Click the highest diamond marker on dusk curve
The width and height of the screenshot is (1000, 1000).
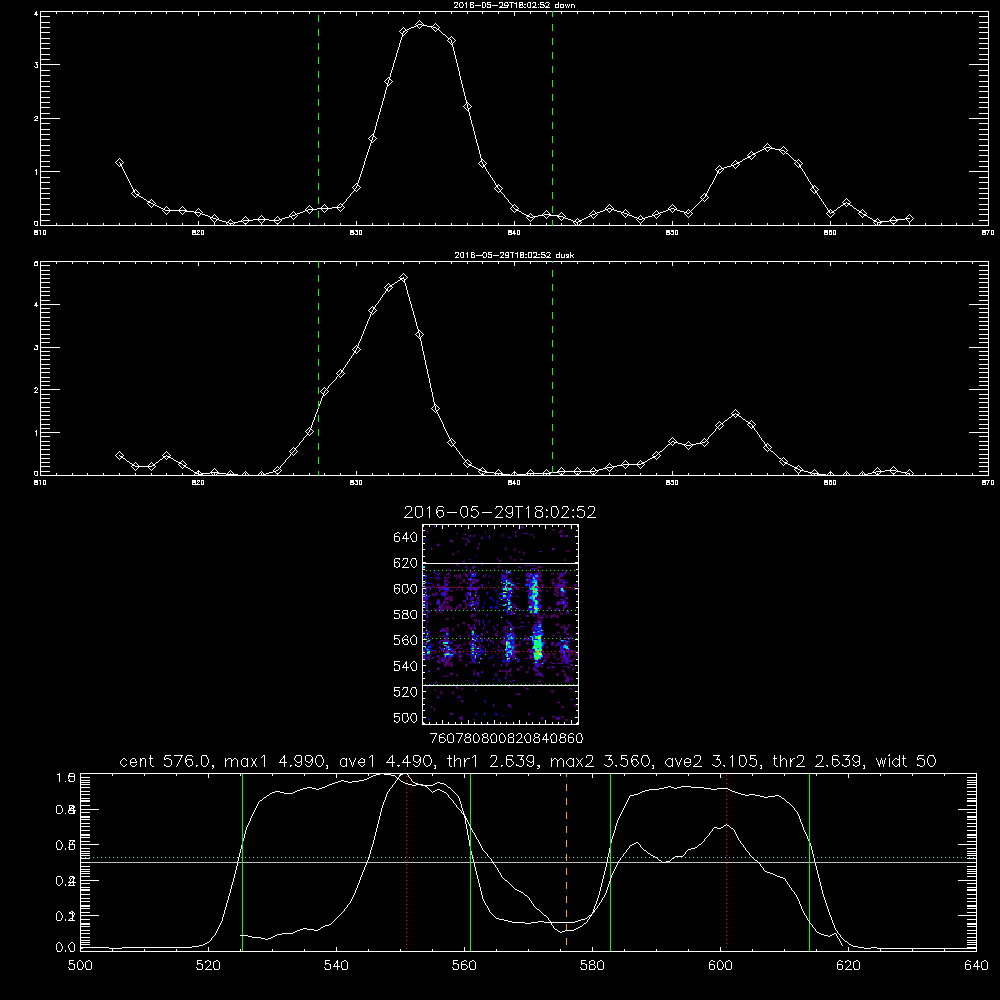tap(403, 277)
